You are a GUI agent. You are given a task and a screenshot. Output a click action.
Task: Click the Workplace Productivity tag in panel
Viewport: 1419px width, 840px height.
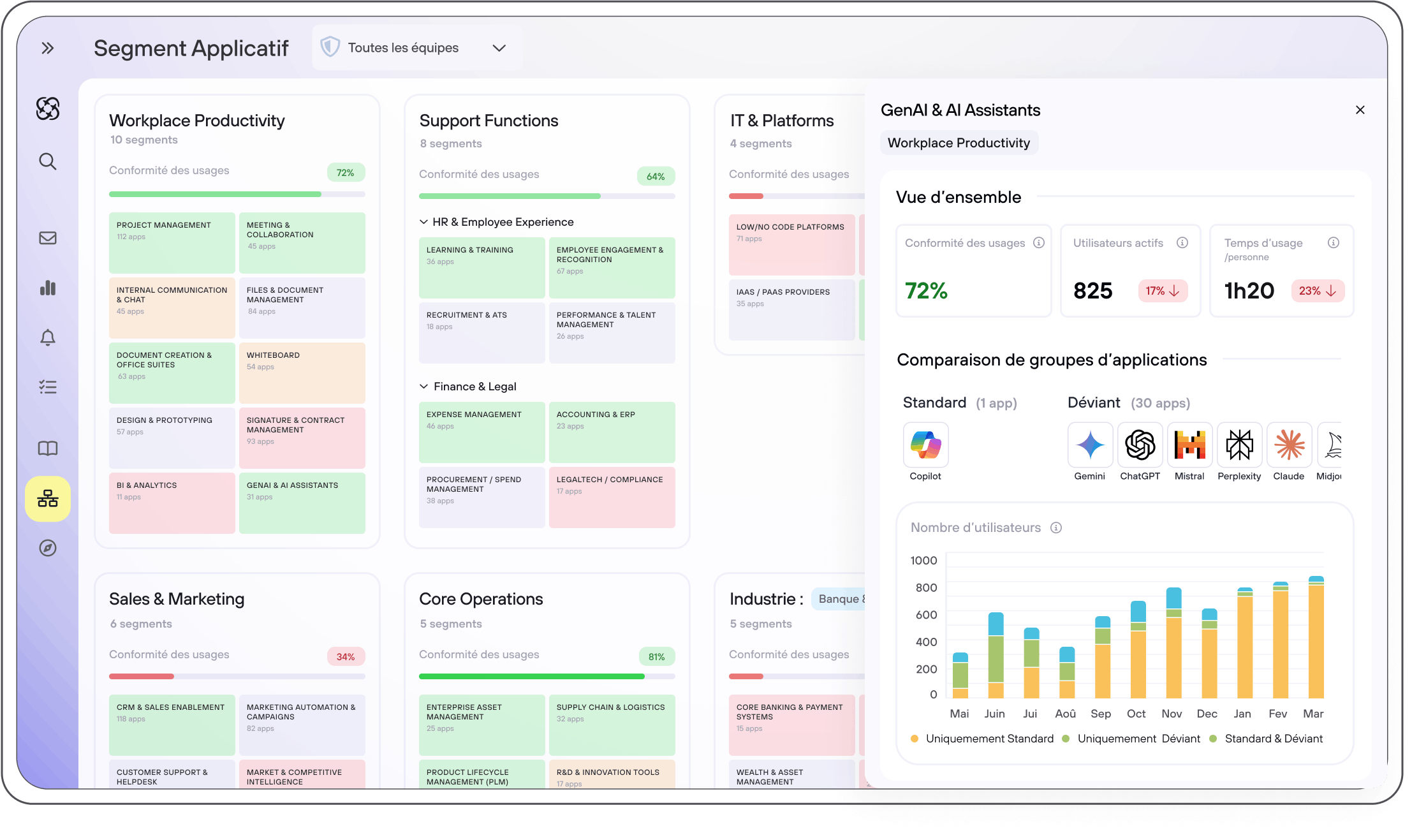959,143
